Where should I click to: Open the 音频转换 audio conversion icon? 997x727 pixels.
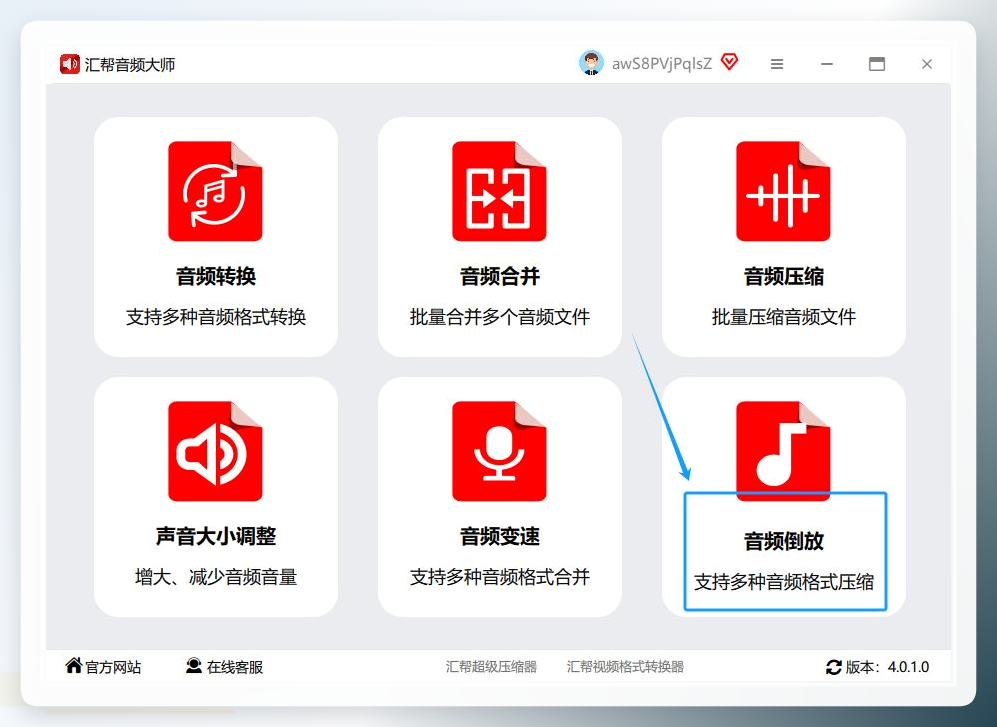coord(215,191)
